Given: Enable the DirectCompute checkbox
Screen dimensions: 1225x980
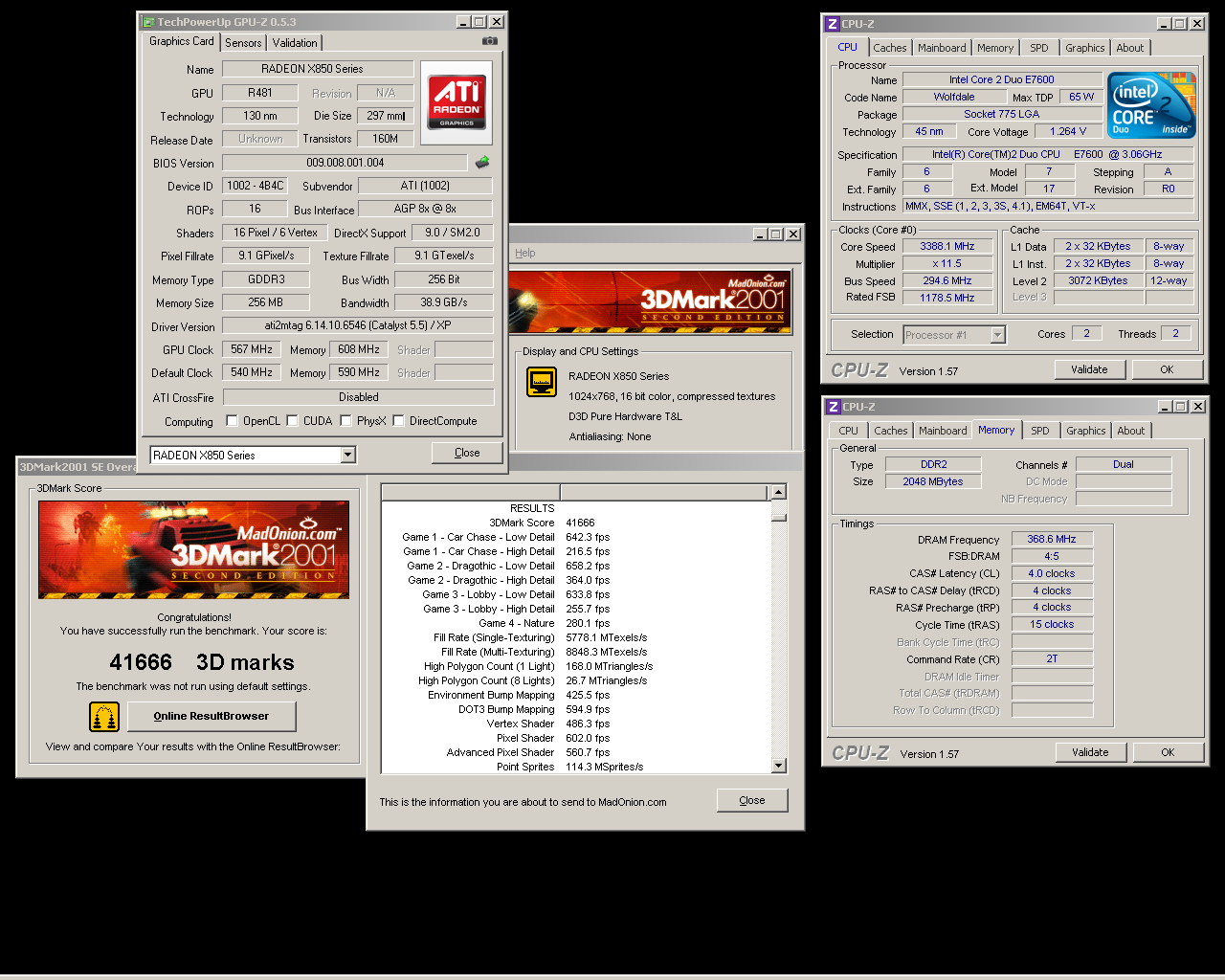Looking at the screenshot, I should [x=398, y=420].
